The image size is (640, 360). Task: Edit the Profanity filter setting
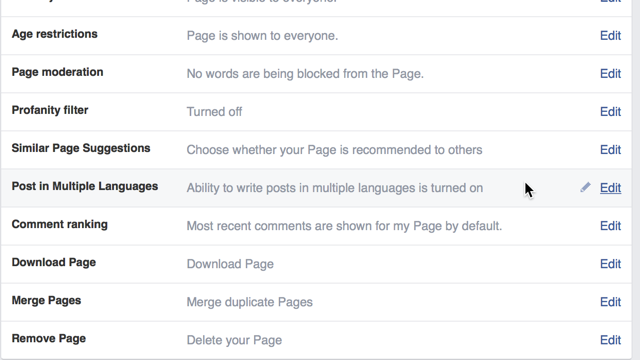(610, 112)
